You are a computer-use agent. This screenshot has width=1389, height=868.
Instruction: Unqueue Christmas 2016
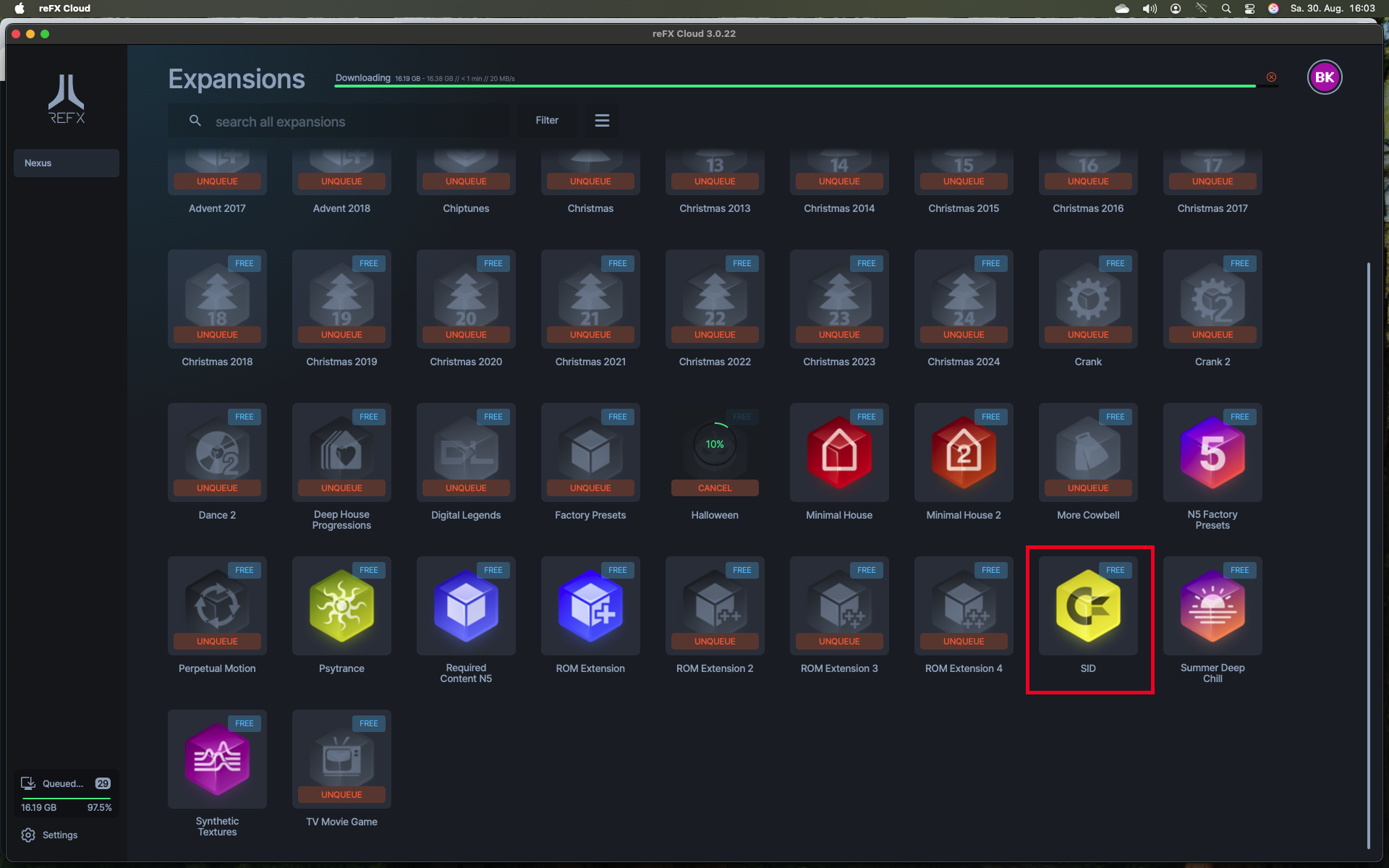tap(1088, 182)
